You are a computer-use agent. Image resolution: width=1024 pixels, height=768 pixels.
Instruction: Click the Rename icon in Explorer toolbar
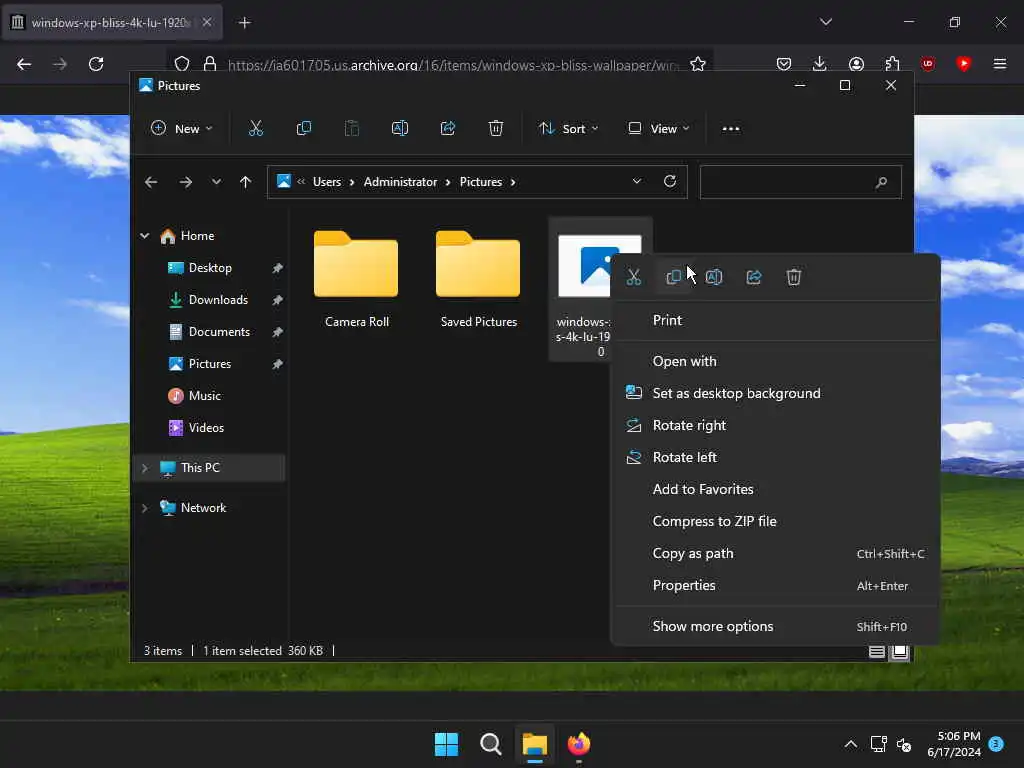click(x=400, y=129)
